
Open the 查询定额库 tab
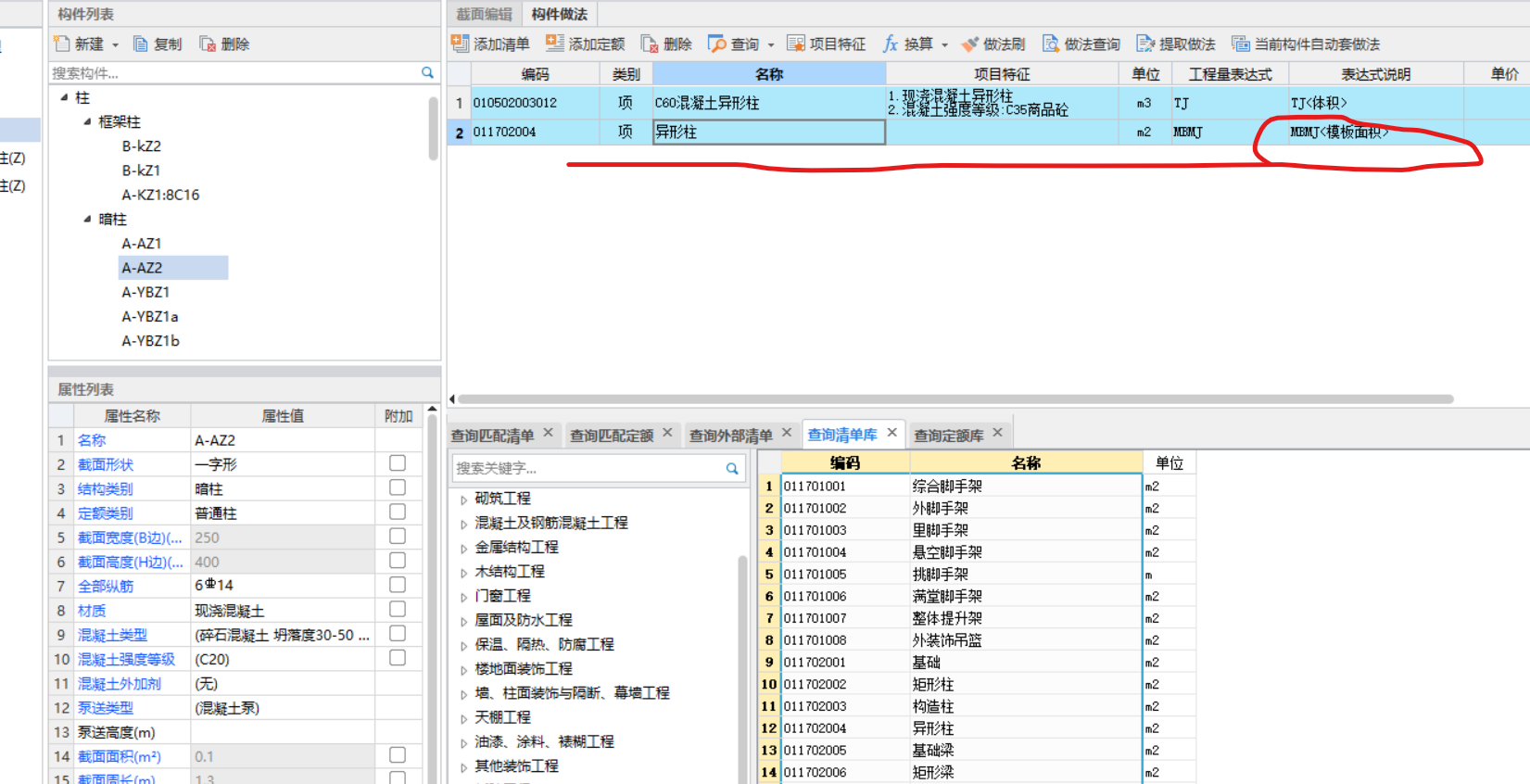(x=949, y=436)
